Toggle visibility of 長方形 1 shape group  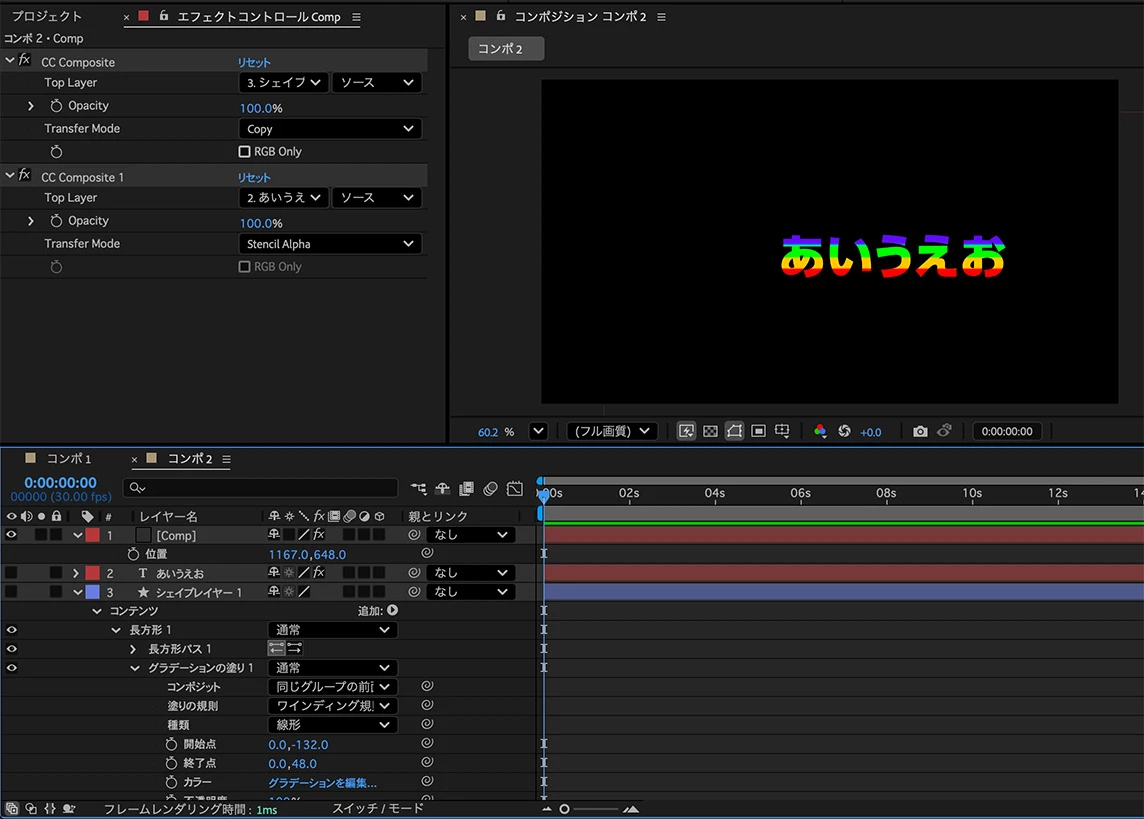click(x=11, y=630)
